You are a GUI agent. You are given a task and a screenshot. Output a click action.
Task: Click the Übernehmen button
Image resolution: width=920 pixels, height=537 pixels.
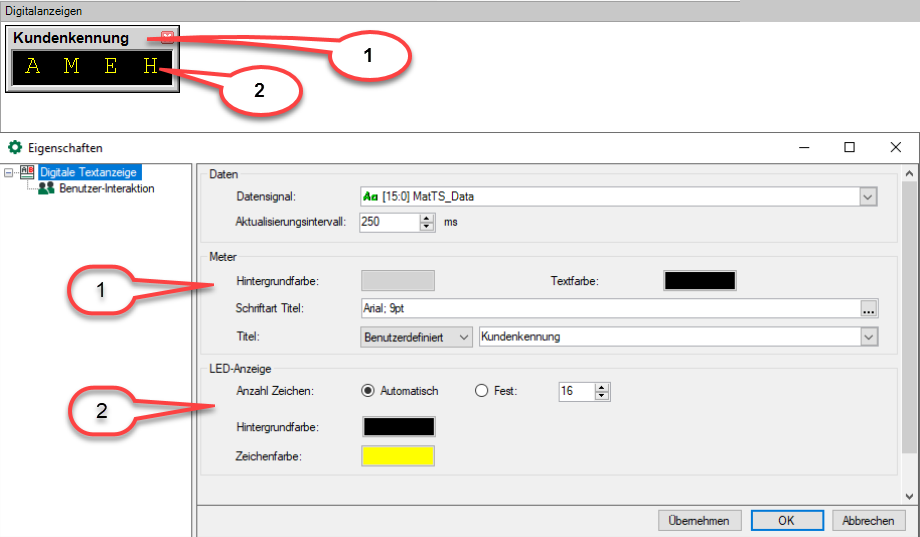click(x=699, y=521)
